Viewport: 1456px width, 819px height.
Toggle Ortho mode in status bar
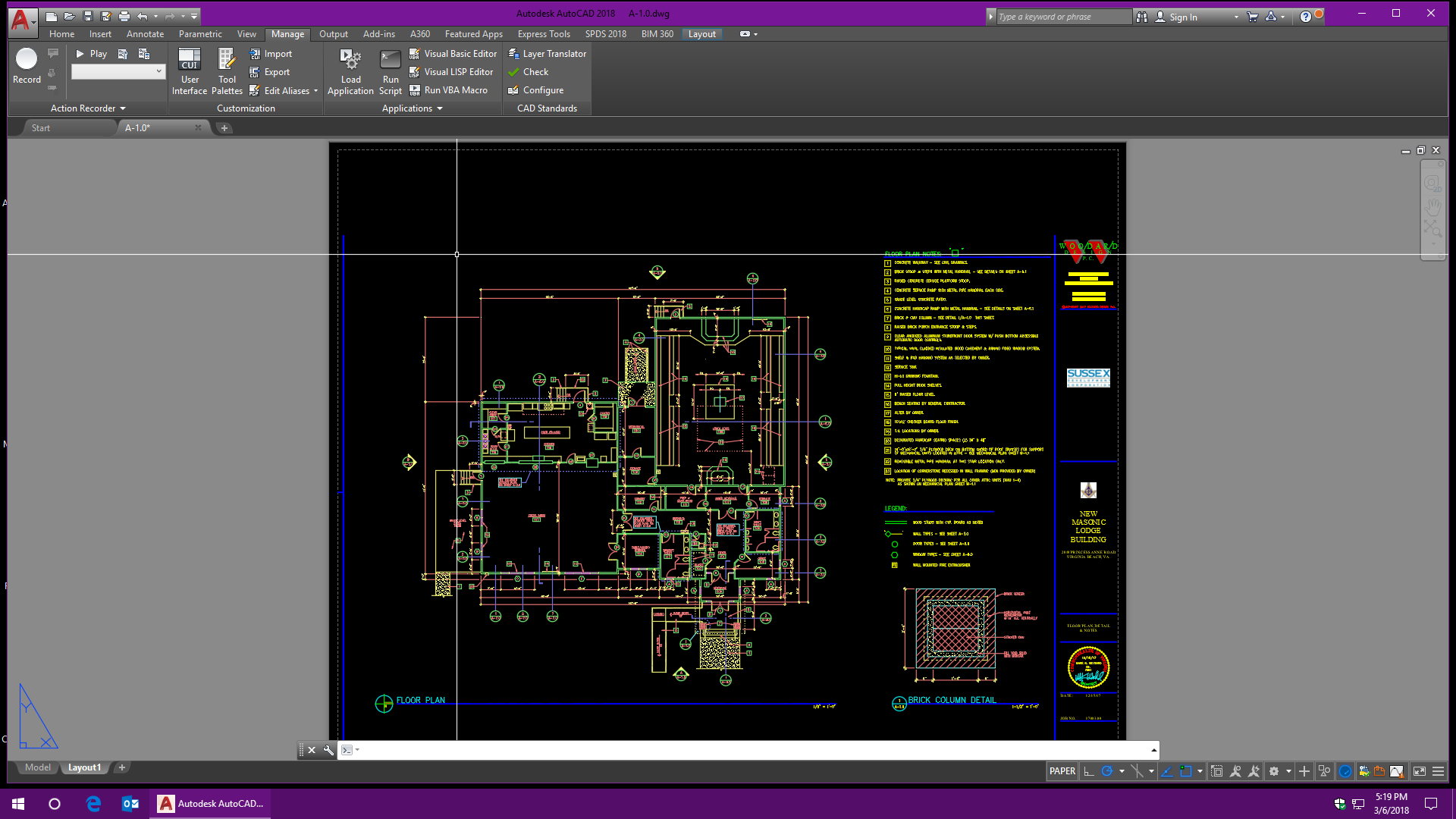point(1089,770)
